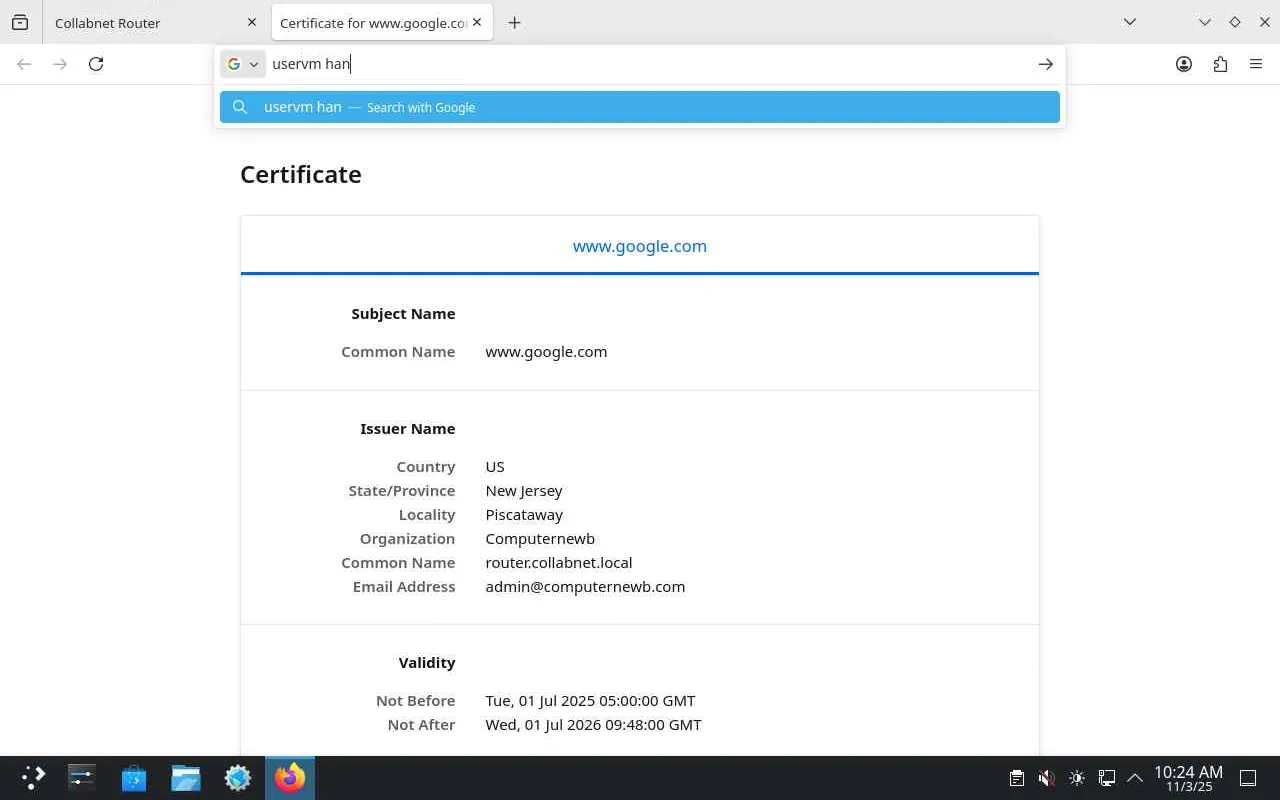The image size is (1280, 800).
Task: Launch the Discover software store from taskbar
Action: [x=134, y=778]
